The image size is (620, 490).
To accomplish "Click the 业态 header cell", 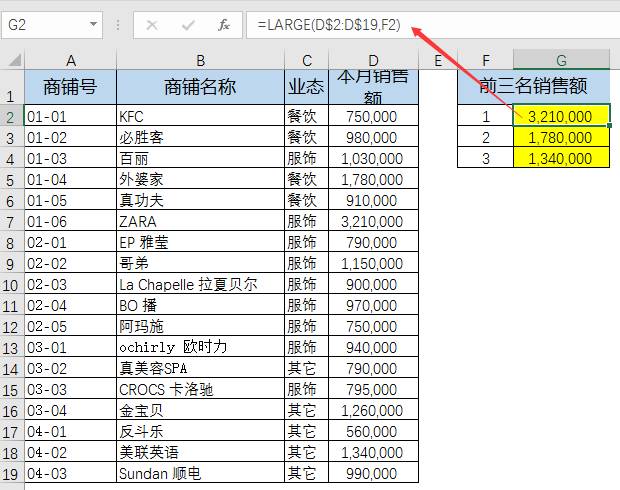I will 306,87.
